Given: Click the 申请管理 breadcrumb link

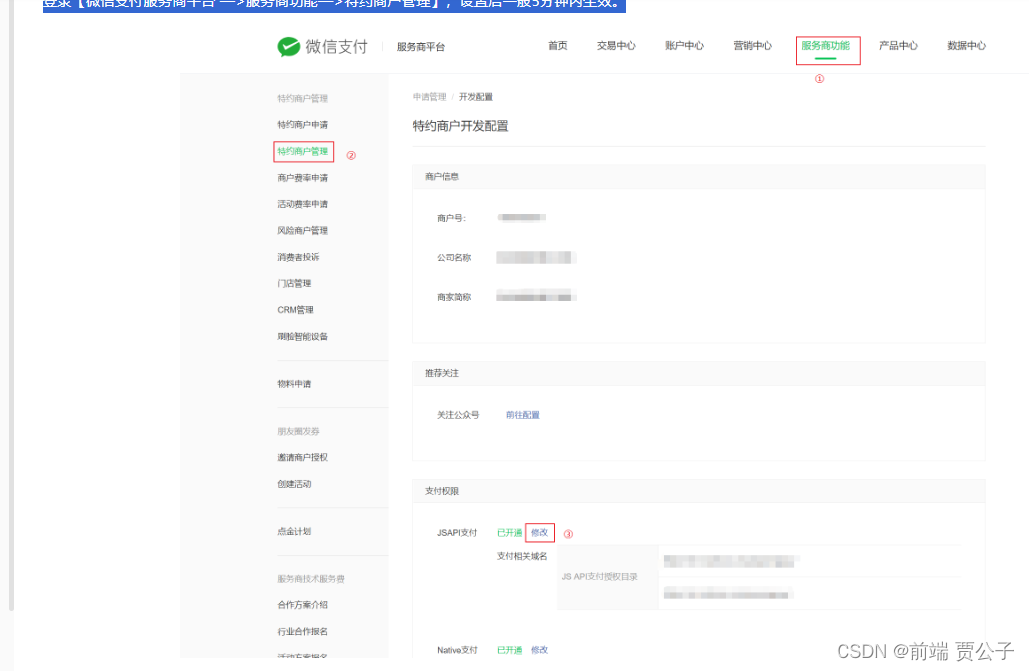Looking at the screenshot, I should (429, 96).
